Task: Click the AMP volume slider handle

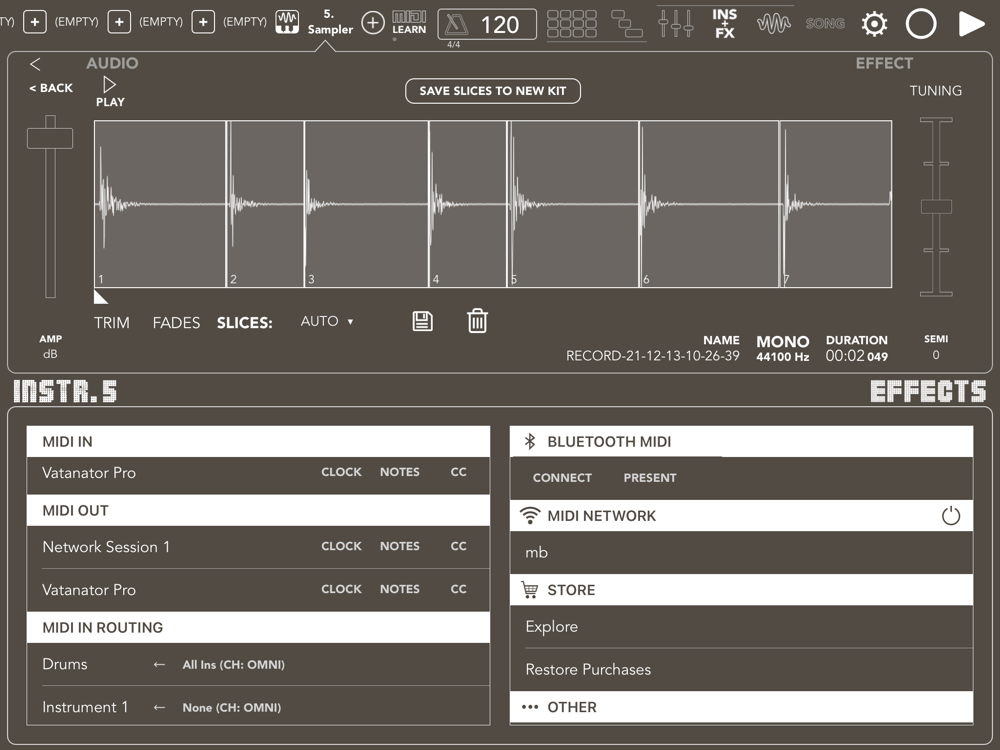Action: coord(50,138)
